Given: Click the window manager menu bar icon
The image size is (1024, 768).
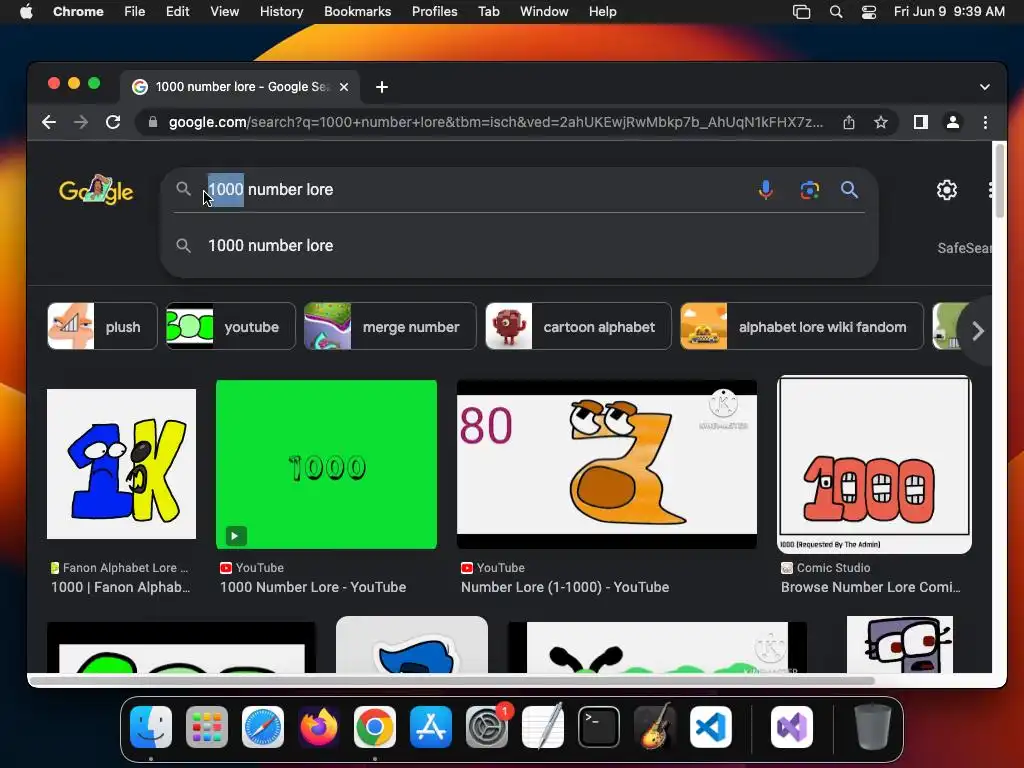Looking at the screenshot, I should coord(801,12).
